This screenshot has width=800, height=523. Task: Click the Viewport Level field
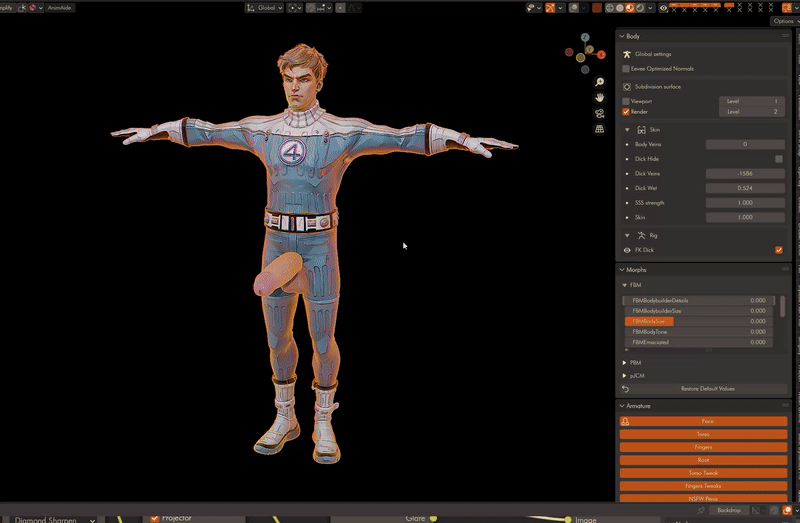point(752,101)
